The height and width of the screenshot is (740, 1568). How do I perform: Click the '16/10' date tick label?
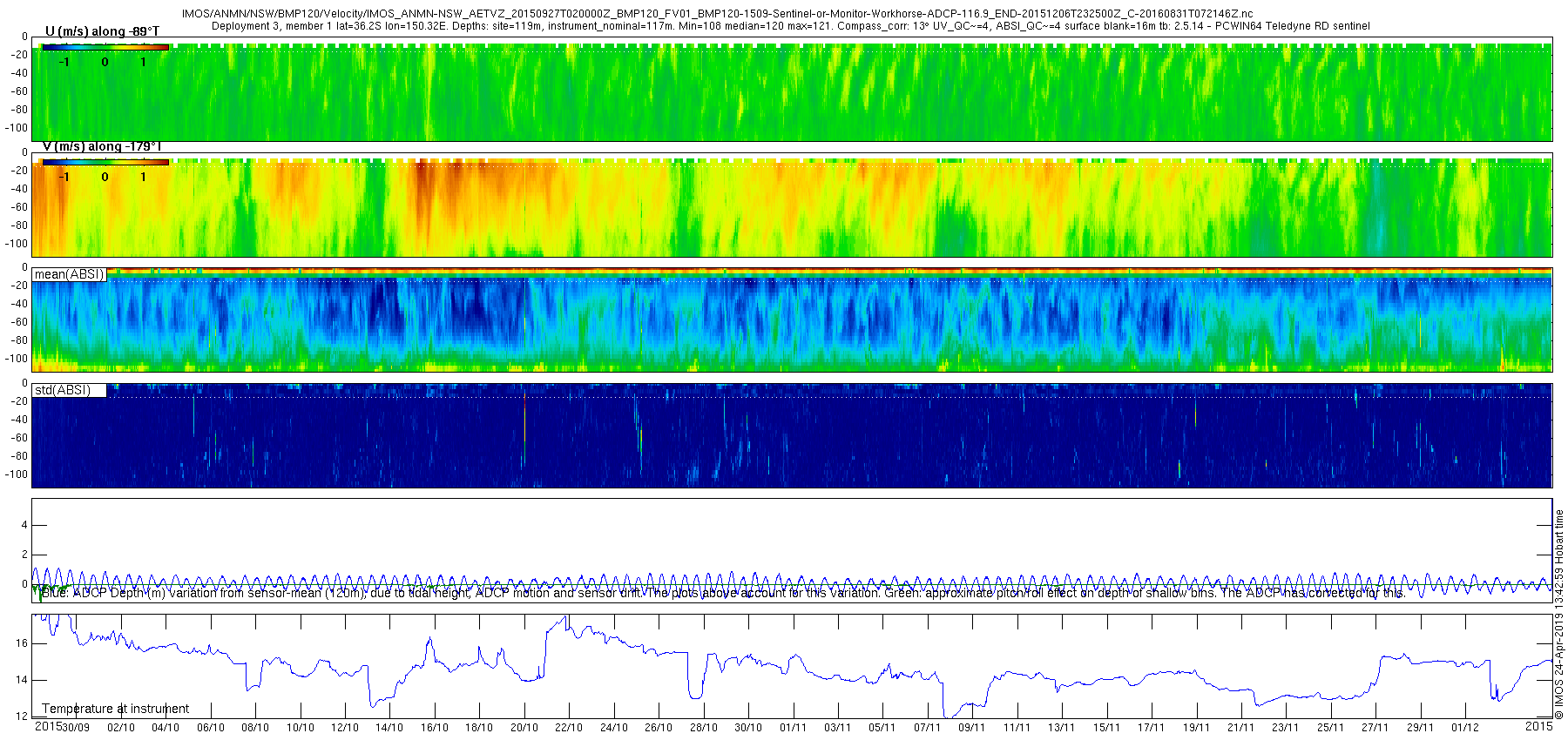point(435,728)
